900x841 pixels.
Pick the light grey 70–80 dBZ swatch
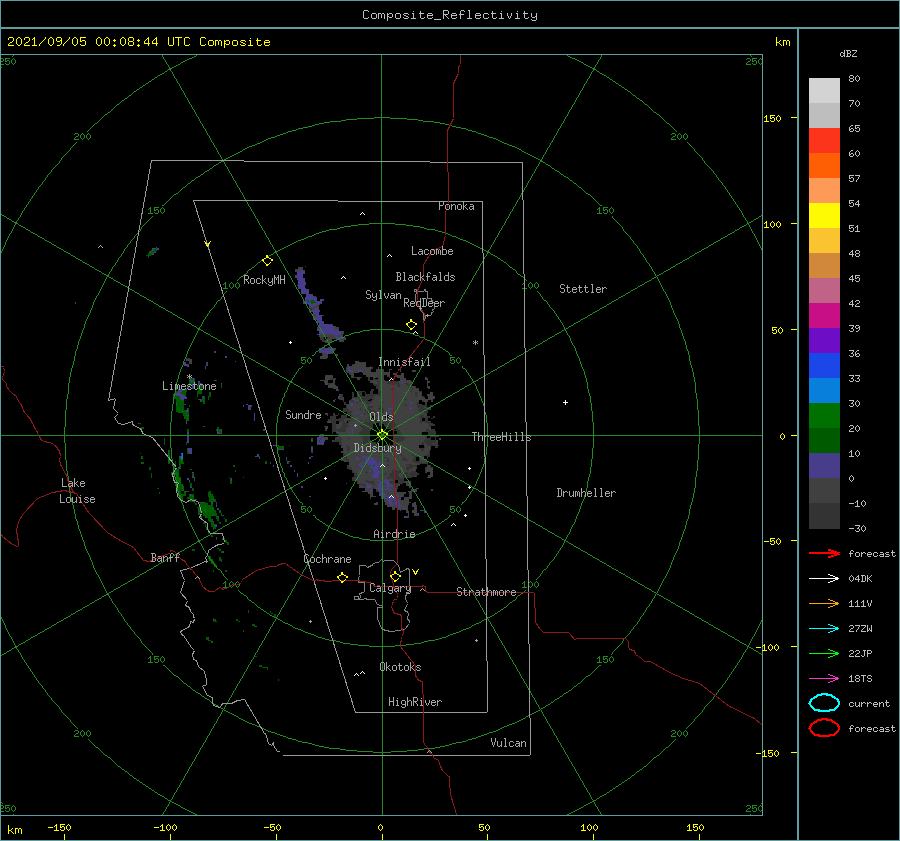824,91
